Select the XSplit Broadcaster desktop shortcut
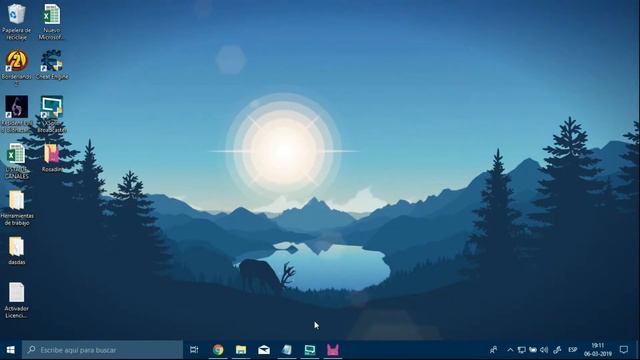Image resolution: width=640 pixels, height=360 pixels. point(51,114)
